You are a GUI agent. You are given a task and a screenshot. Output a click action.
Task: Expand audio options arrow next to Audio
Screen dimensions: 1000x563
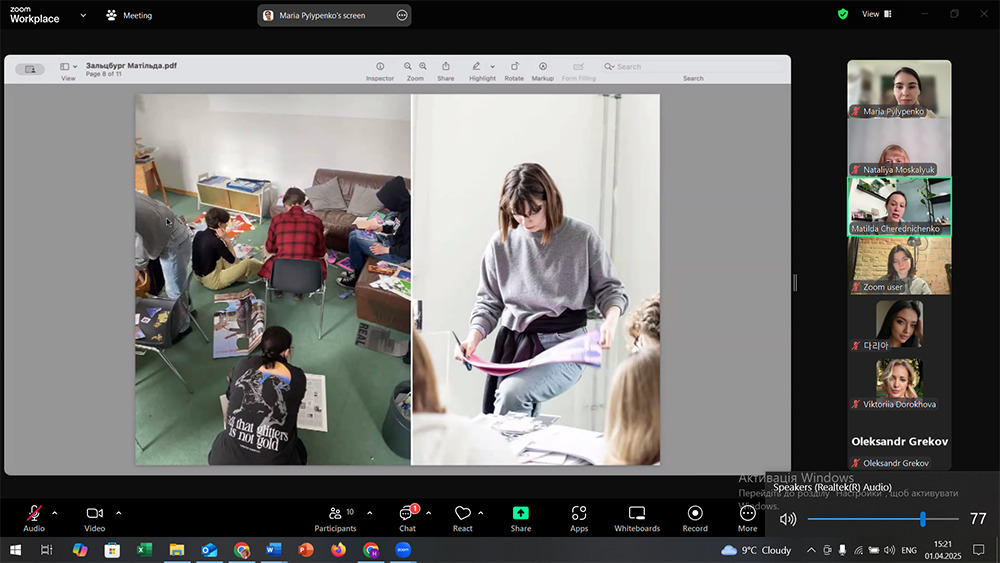point(54,513)
